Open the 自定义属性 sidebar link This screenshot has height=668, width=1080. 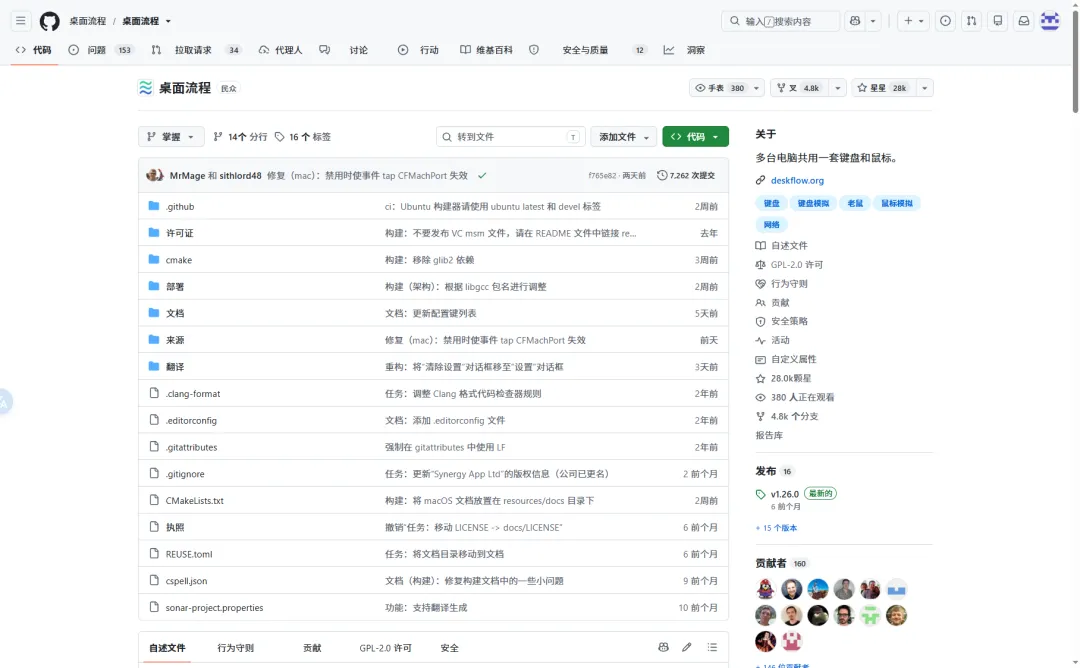pos(793,359)
